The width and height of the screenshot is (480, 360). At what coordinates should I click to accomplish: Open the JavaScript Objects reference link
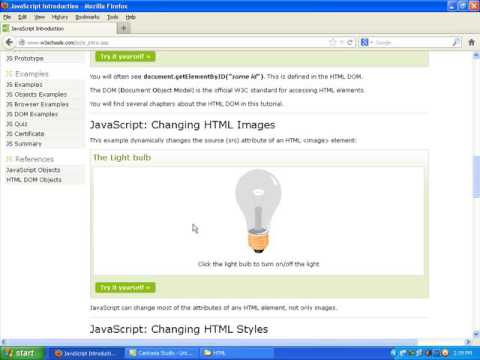pyautogui.click(x=33, y=170)
